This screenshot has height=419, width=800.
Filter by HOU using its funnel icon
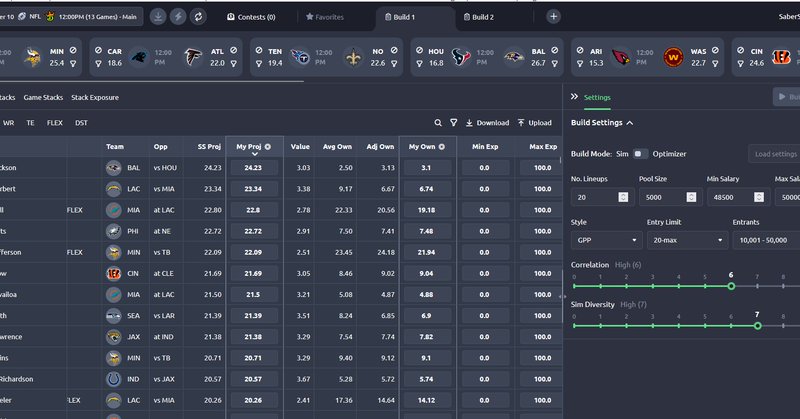tap(419, 63)
